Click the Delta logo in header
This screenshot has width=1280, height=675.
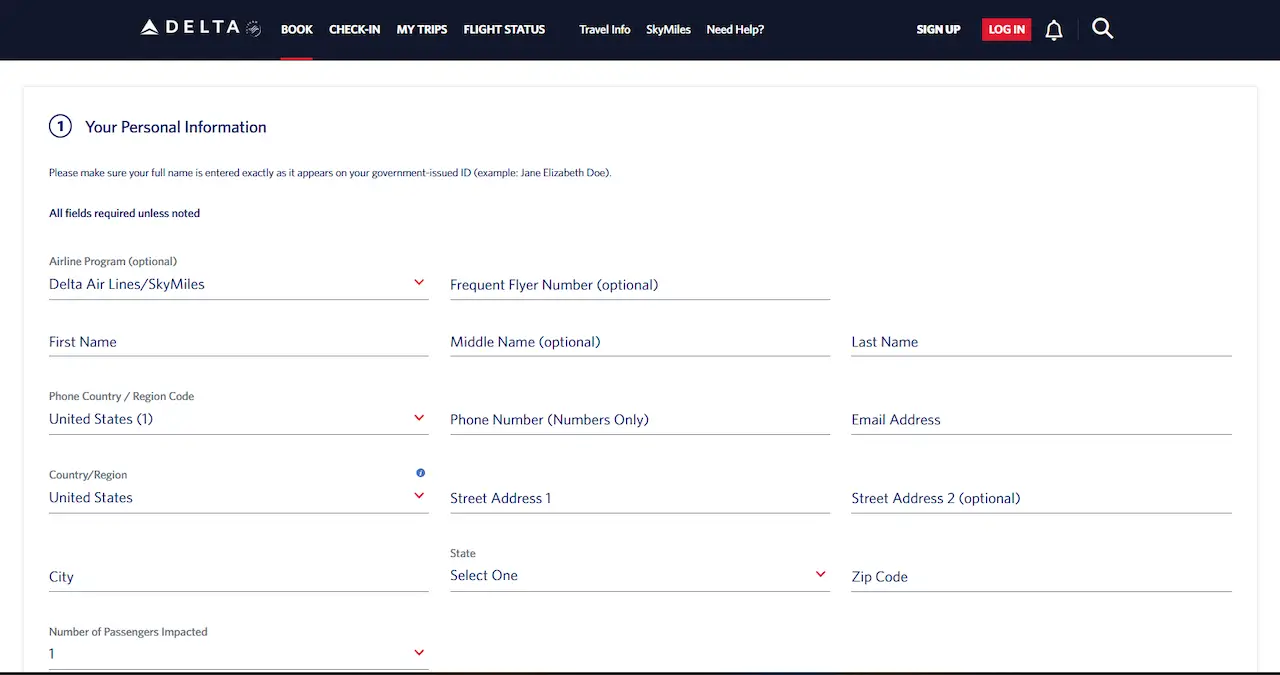pos(200,28)
